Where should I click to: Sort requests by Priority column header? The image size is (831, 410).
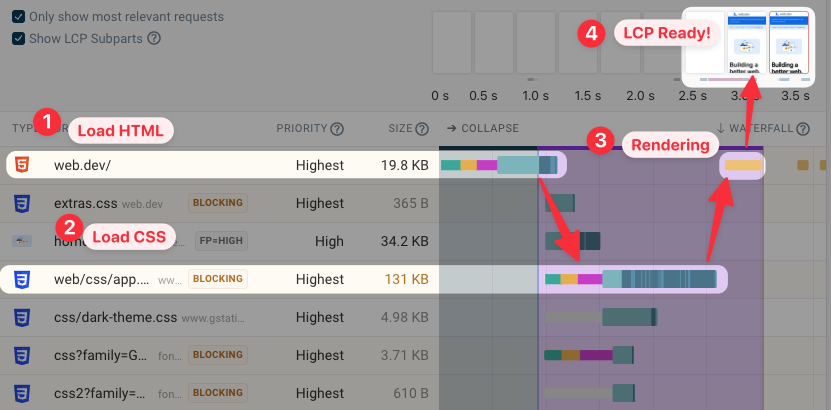click(302, 129)
